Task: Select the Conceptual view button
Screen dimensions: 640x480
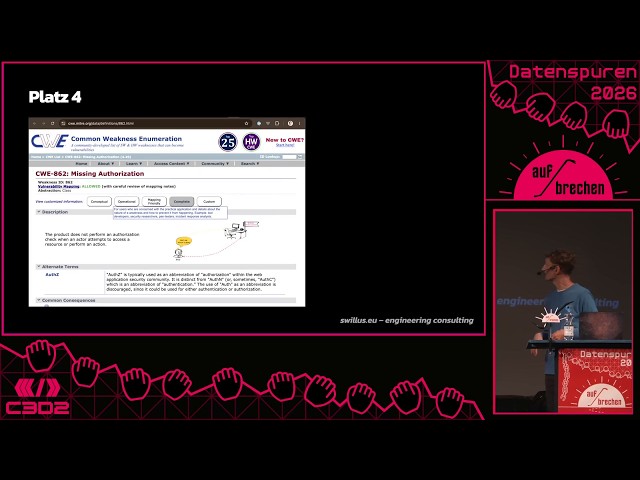Action: tap(99, 201)
